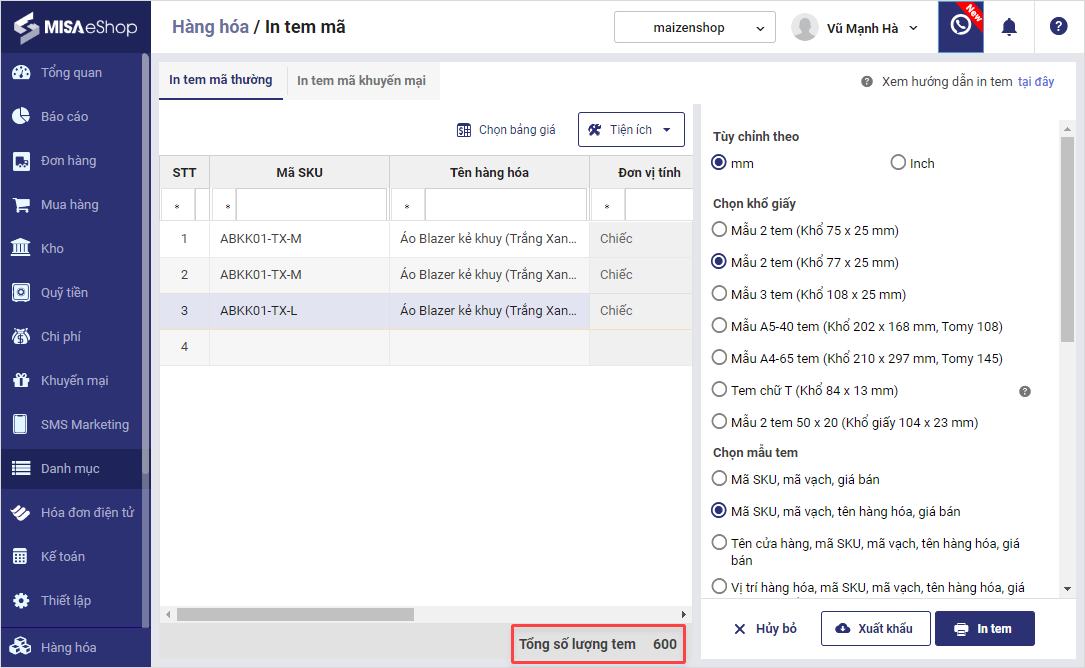Select row with SKU ABKK01-TX-L
1085x668 pixels.
point(426,311)
